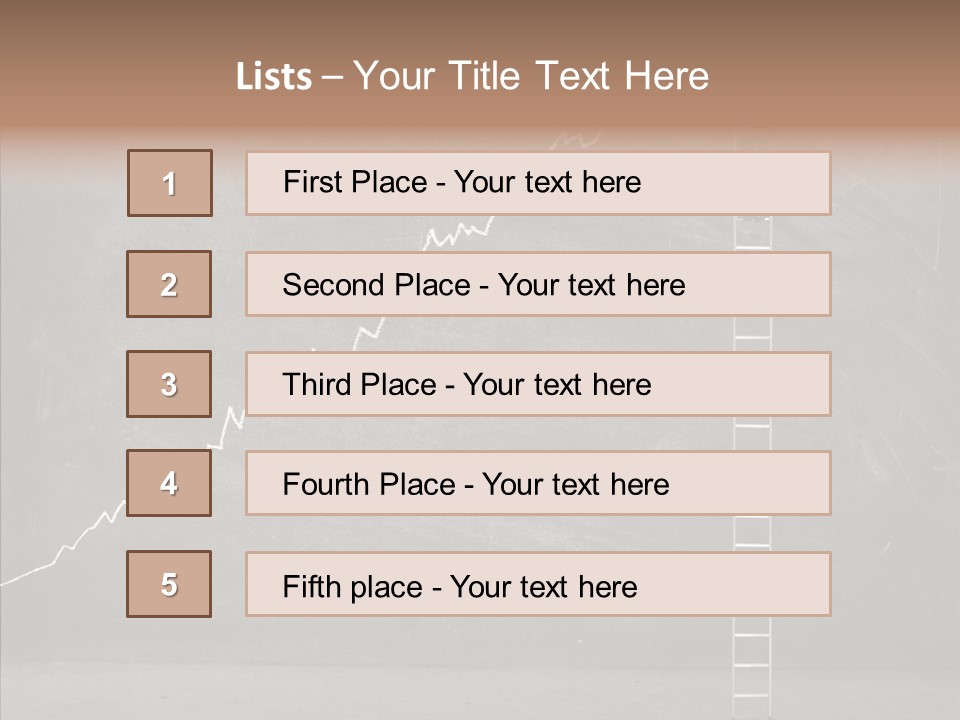This screenshot has height=720, width=960.
Task: Click the word Third in list item three
Action: click(317, 385)
